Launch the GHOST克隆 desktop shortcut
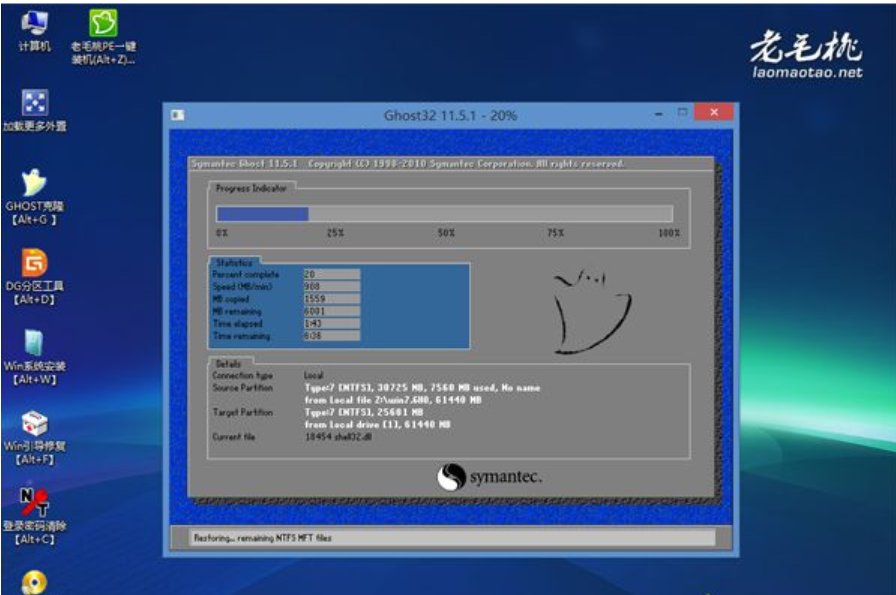The image size is (896, 595). click(x=34, y=183)
